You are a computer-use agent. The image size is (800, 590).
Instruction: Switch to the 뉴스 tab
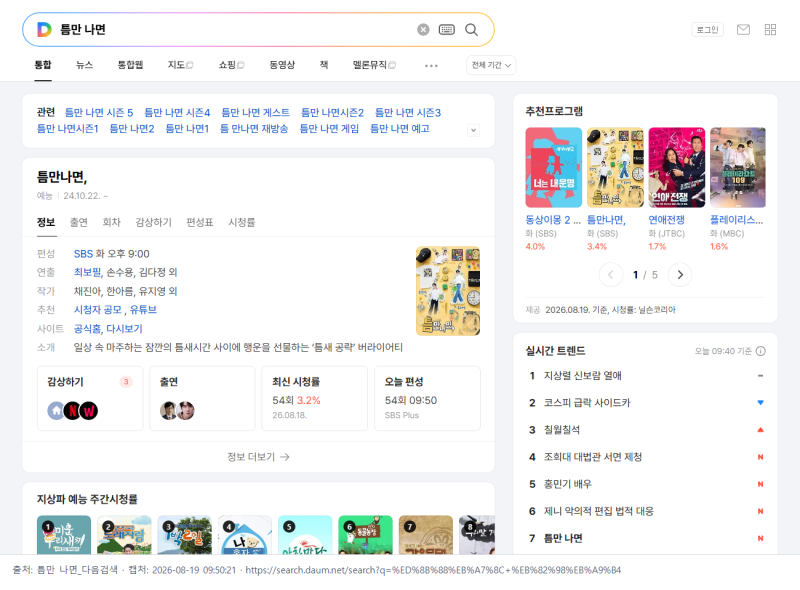84,65
